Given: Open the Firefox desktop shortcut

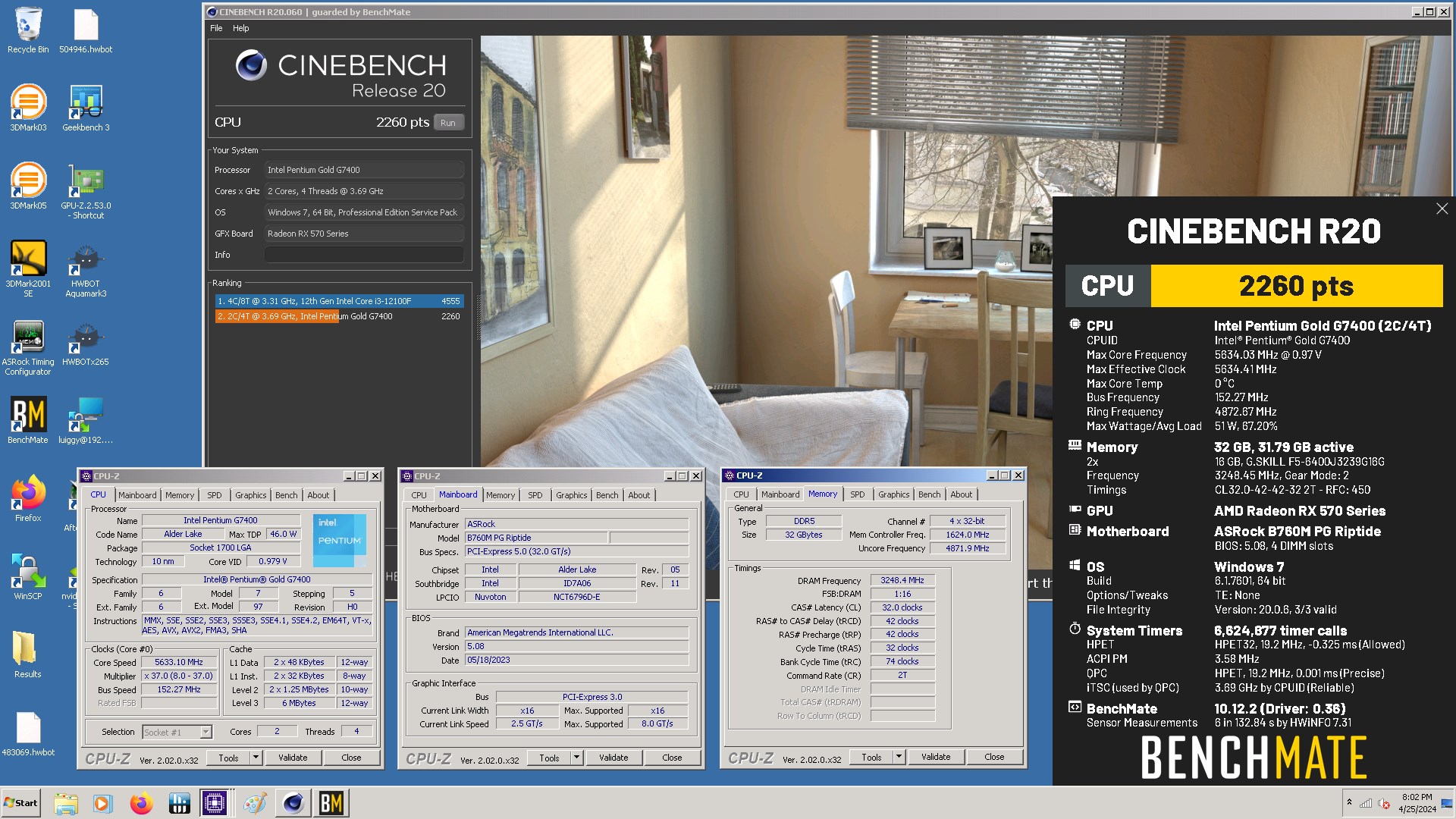Looking at the screenshot, I should (28, 498).
